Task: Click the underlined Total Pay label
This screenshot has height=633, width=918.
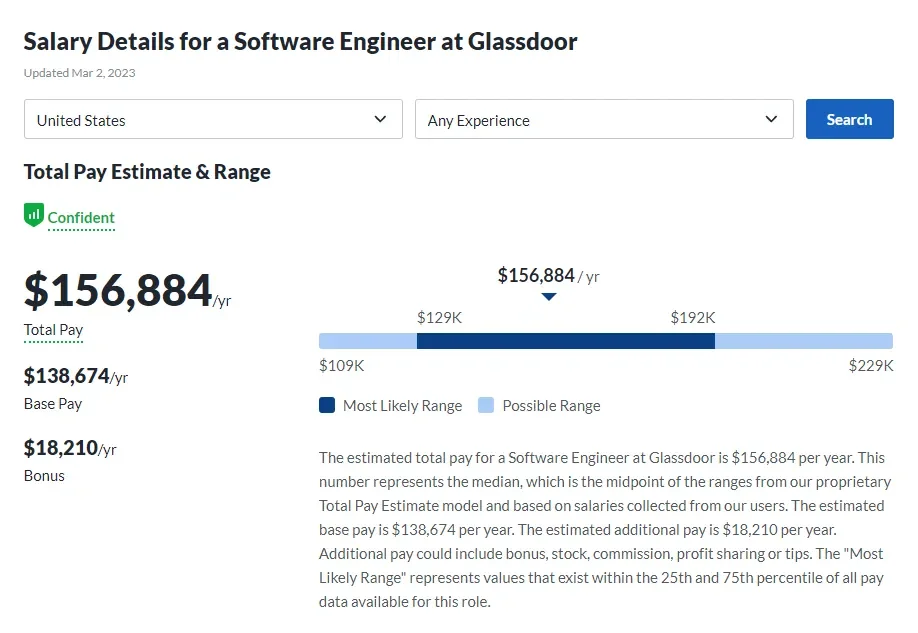Action: pyautogui.click(x=53, y=330)
